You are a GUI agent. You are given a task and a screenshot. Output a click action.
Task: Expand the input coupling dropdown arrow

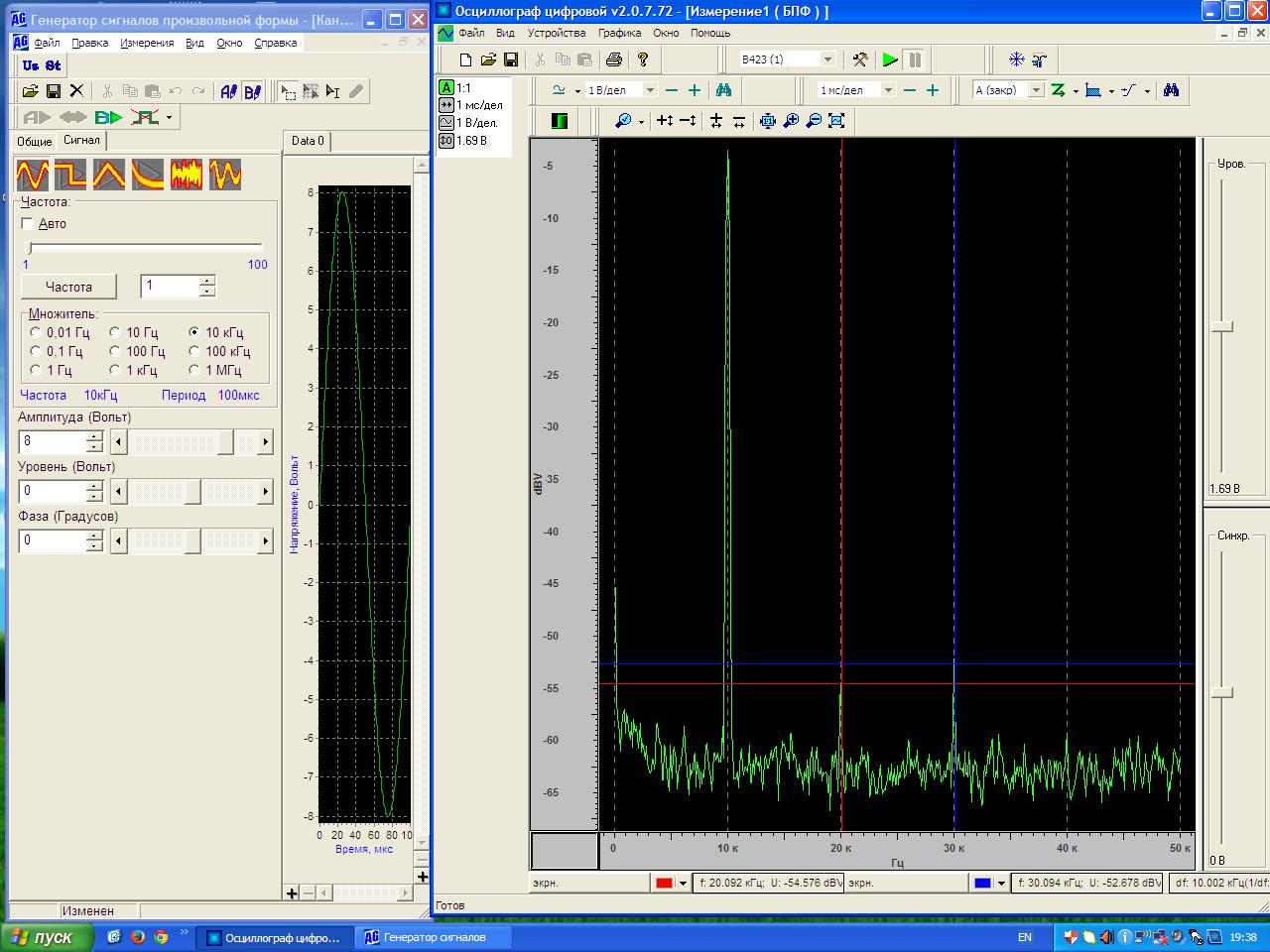(x=579, y=90)
